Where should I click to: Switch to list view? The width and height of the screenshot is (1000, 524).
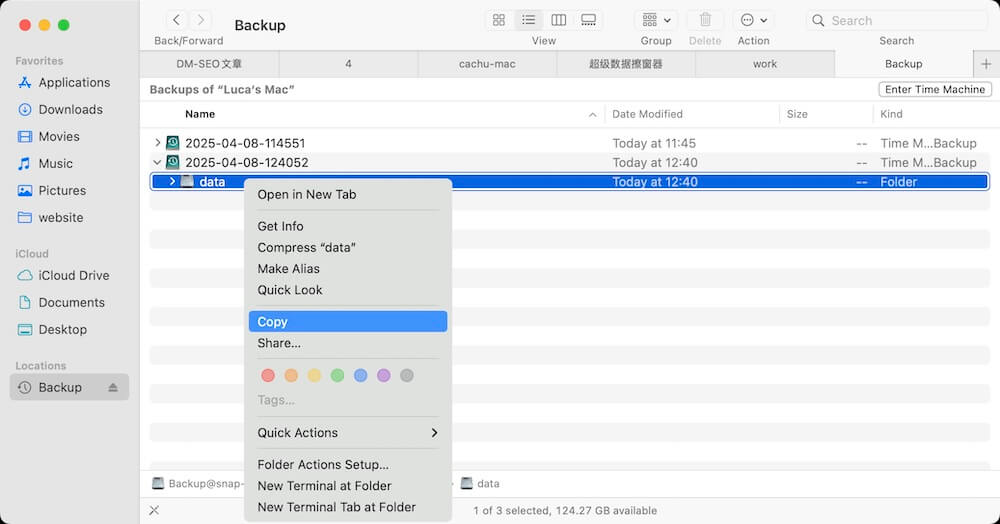[529, 20]
